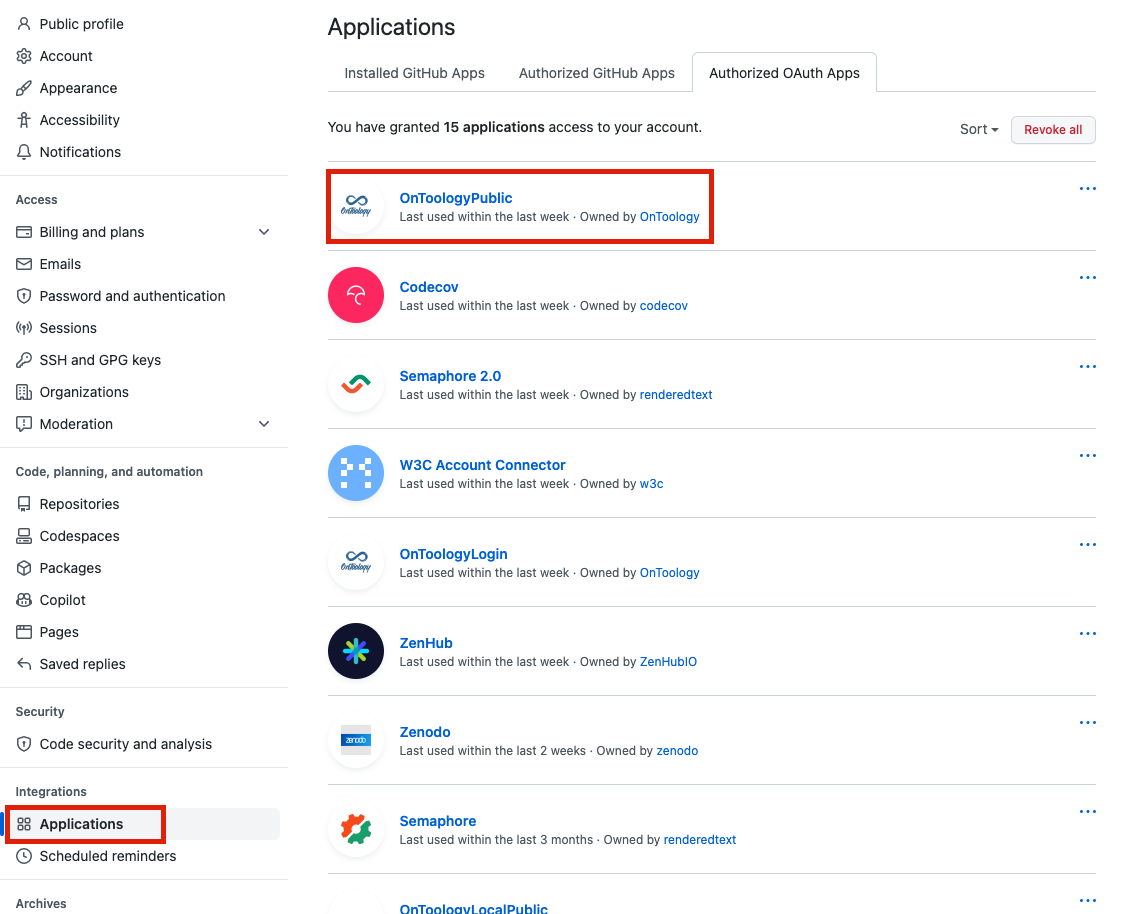The height and width of the screenshot is (914, 1122).
Task: Click the Code security shield icon
Action: coord(24,744)
